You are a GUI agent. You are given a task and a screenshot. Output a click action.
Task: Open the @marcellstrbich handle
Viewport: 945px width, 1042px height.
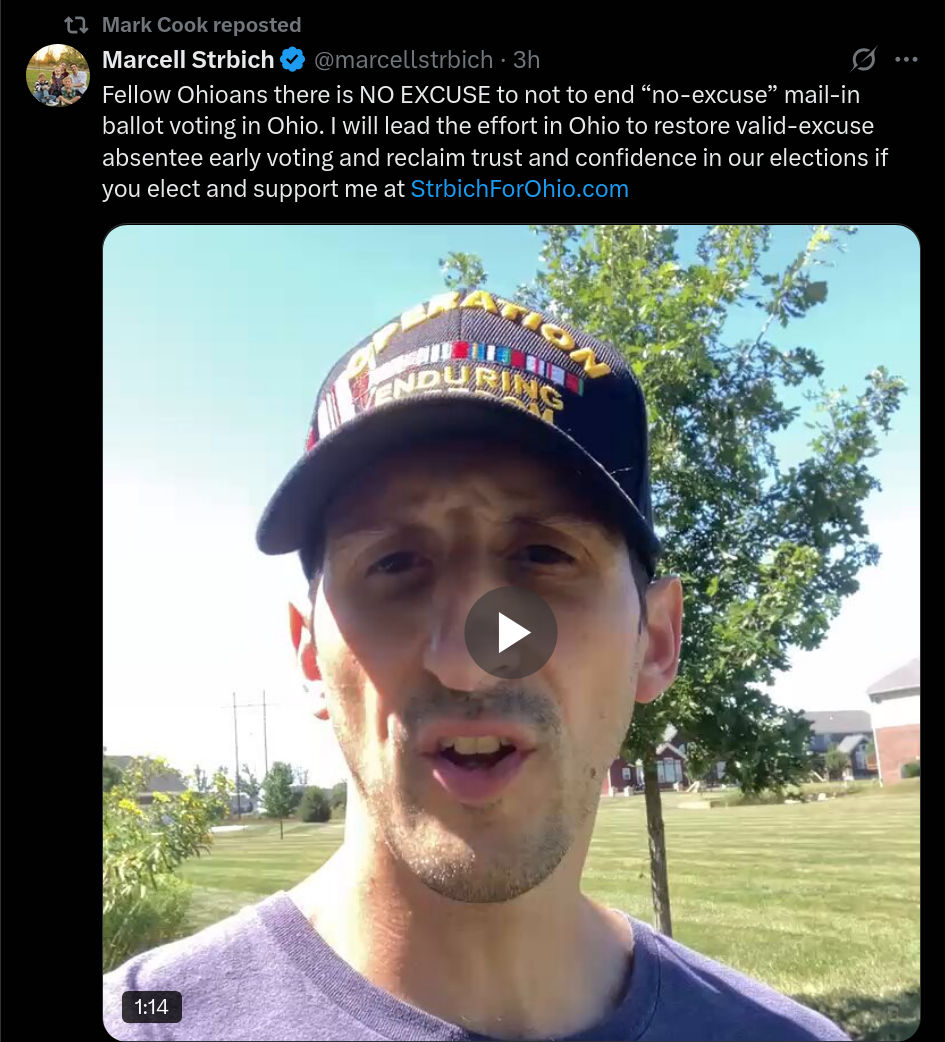click(x=403, y=60)
